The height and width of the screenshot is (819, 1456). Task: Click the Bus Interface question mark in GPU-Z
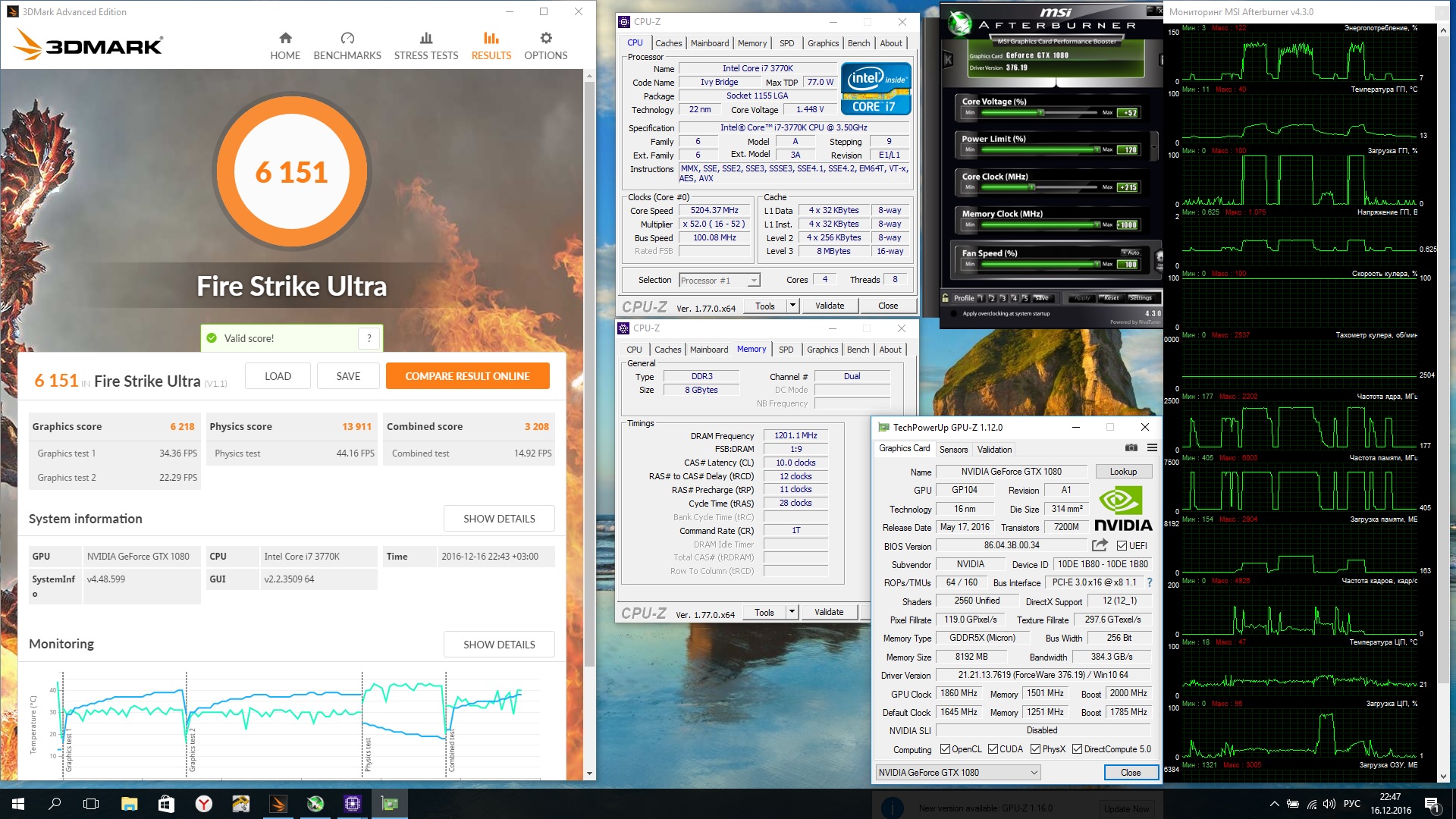pos(1150,582)
